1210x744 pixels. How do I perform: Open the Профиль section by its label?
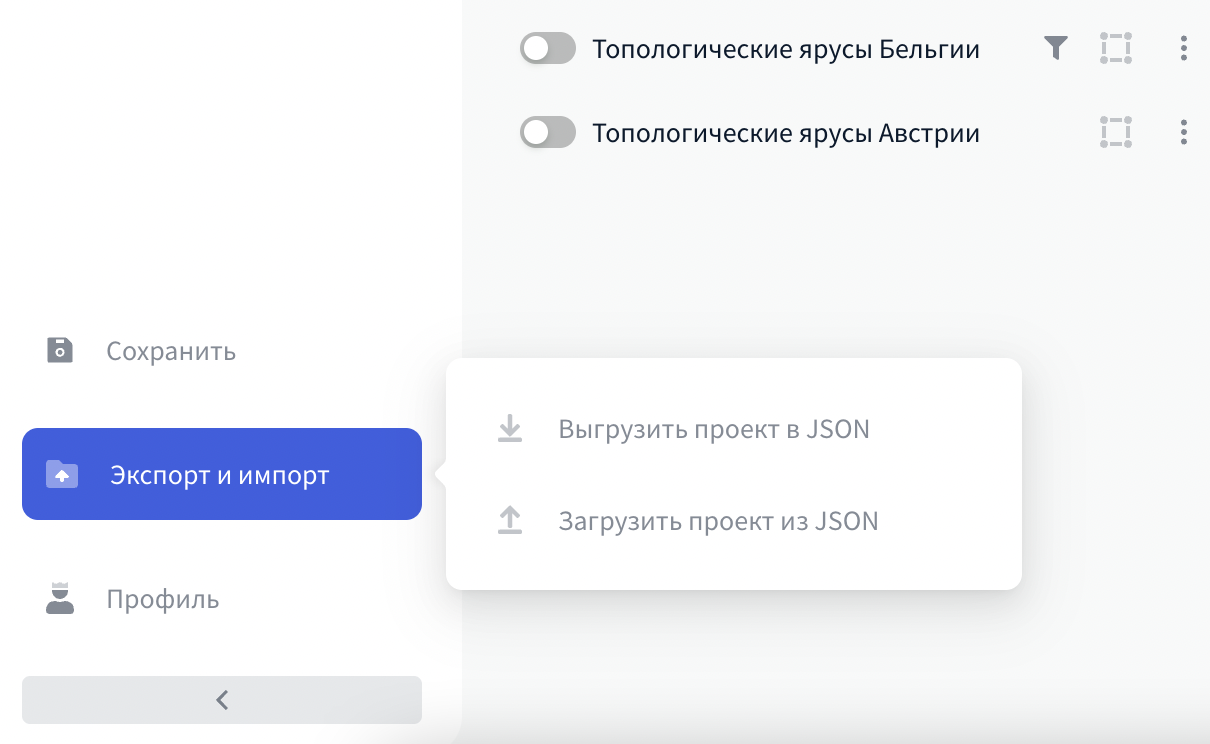pos(163,599)
